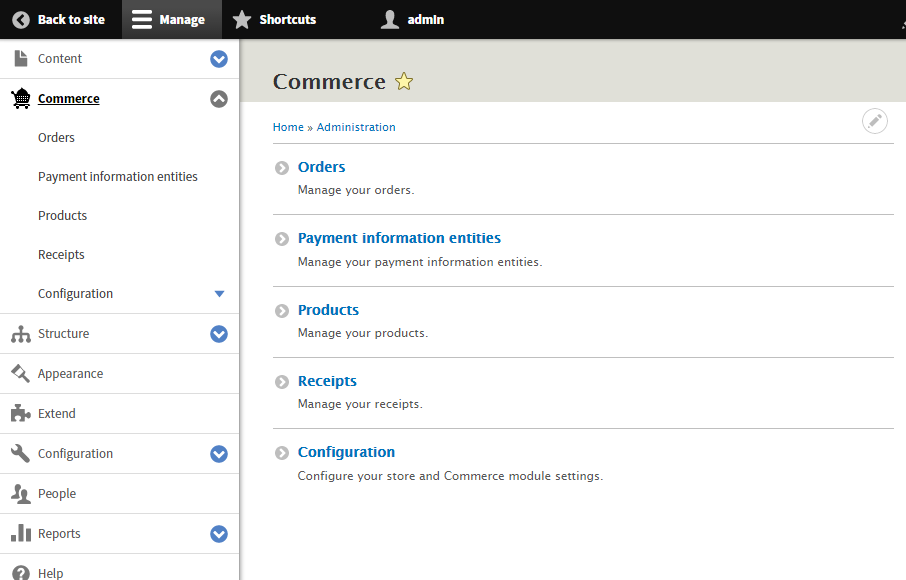Viewport: 906px width, 580px height.
Task: Expand the Structure menu chevron
Action: [x=219, y=334]
